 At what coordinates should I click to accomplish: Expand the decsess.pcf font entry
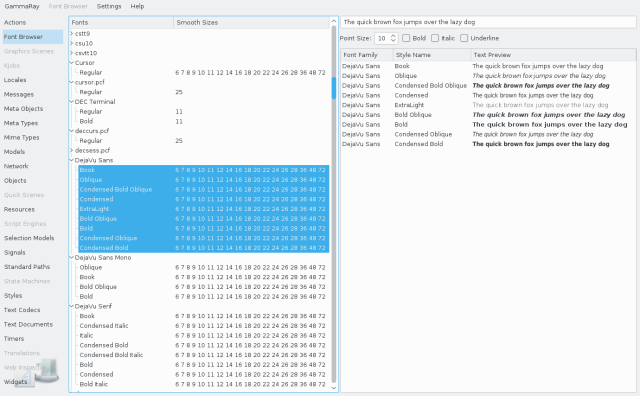71,150
